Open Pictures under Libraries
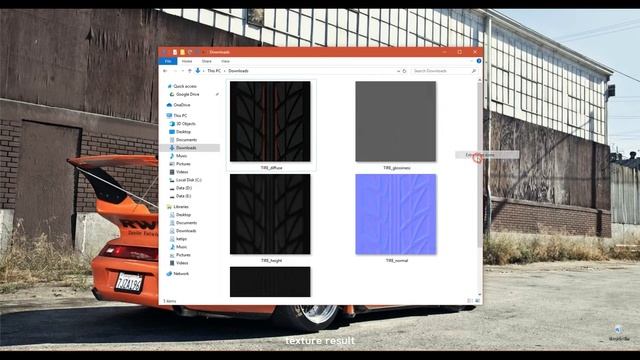This screenshot has height=360, width=640. 183,255
